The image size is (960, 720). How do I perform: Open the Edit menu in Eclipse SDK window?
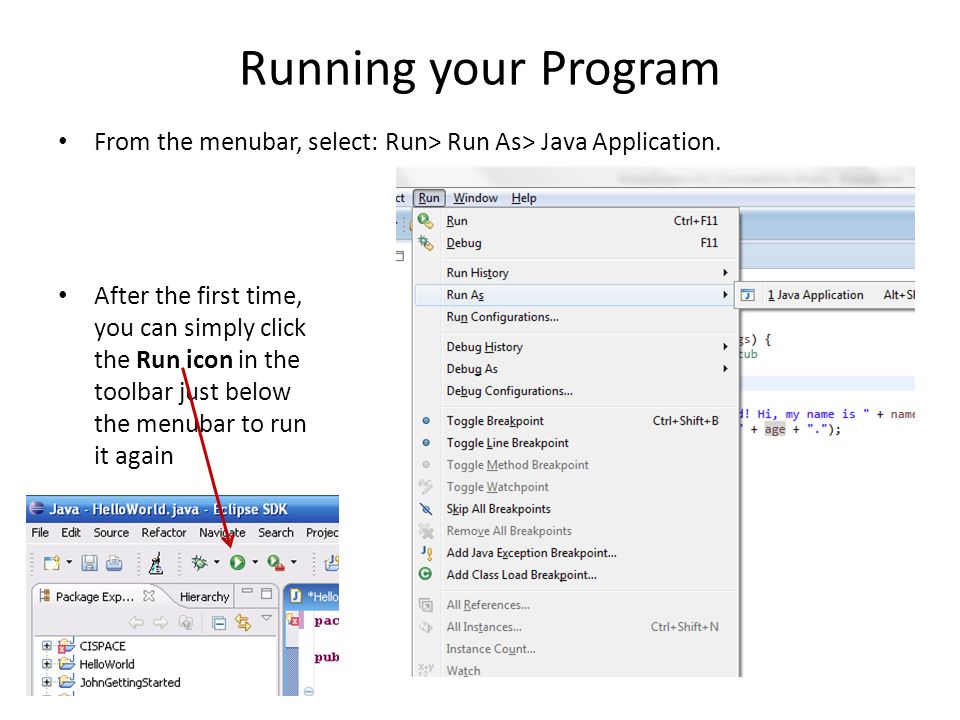click(x=71, y=533)
